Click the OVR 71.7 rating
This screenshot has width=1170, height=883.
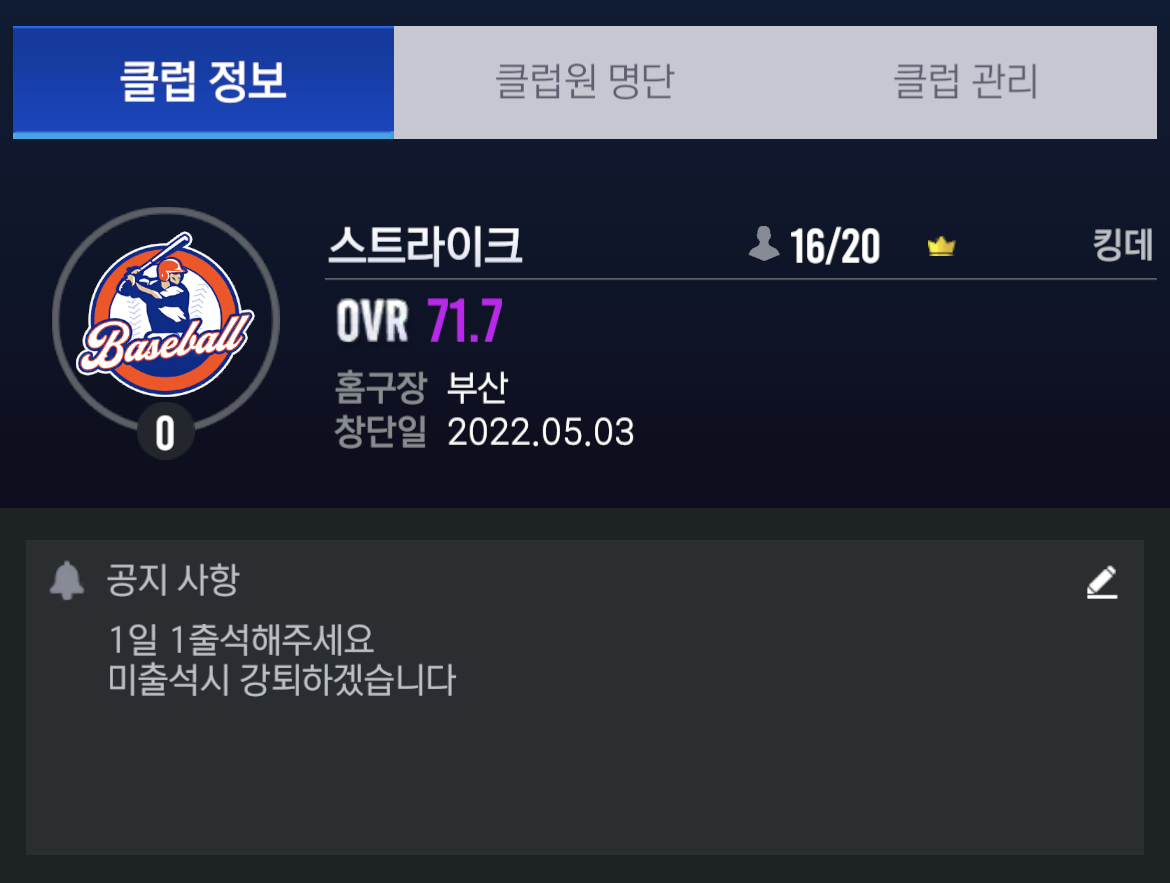click(x=419, y=321)
